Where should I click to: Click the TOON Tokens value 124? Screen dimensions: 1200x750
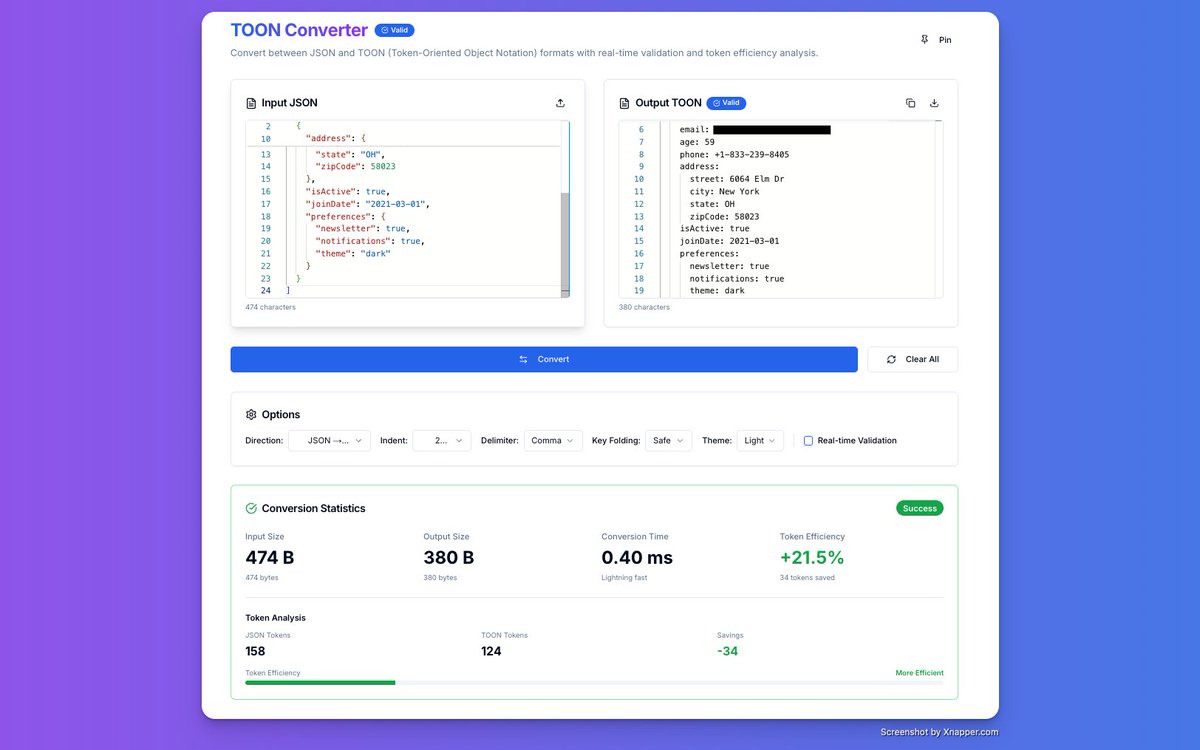pos(491,651)
